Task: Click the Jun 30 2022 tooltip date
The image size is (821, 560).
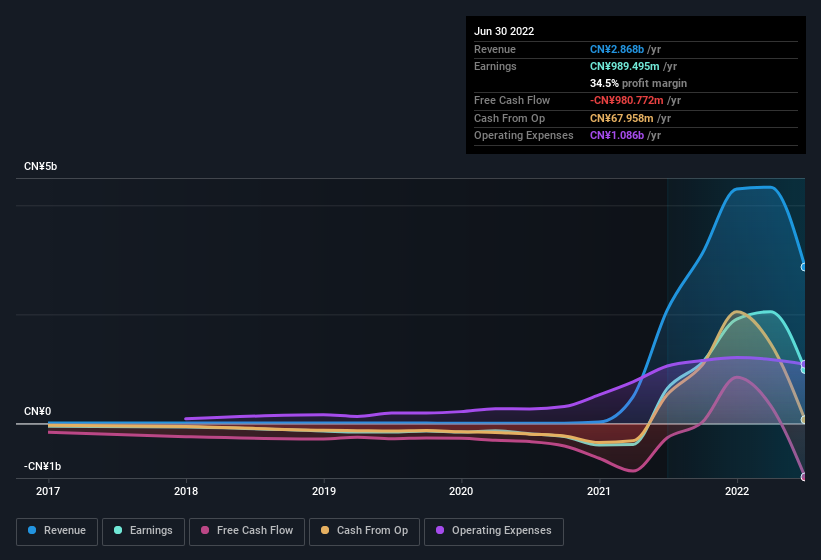Action: pyautogui.click(x=504, y=31)
